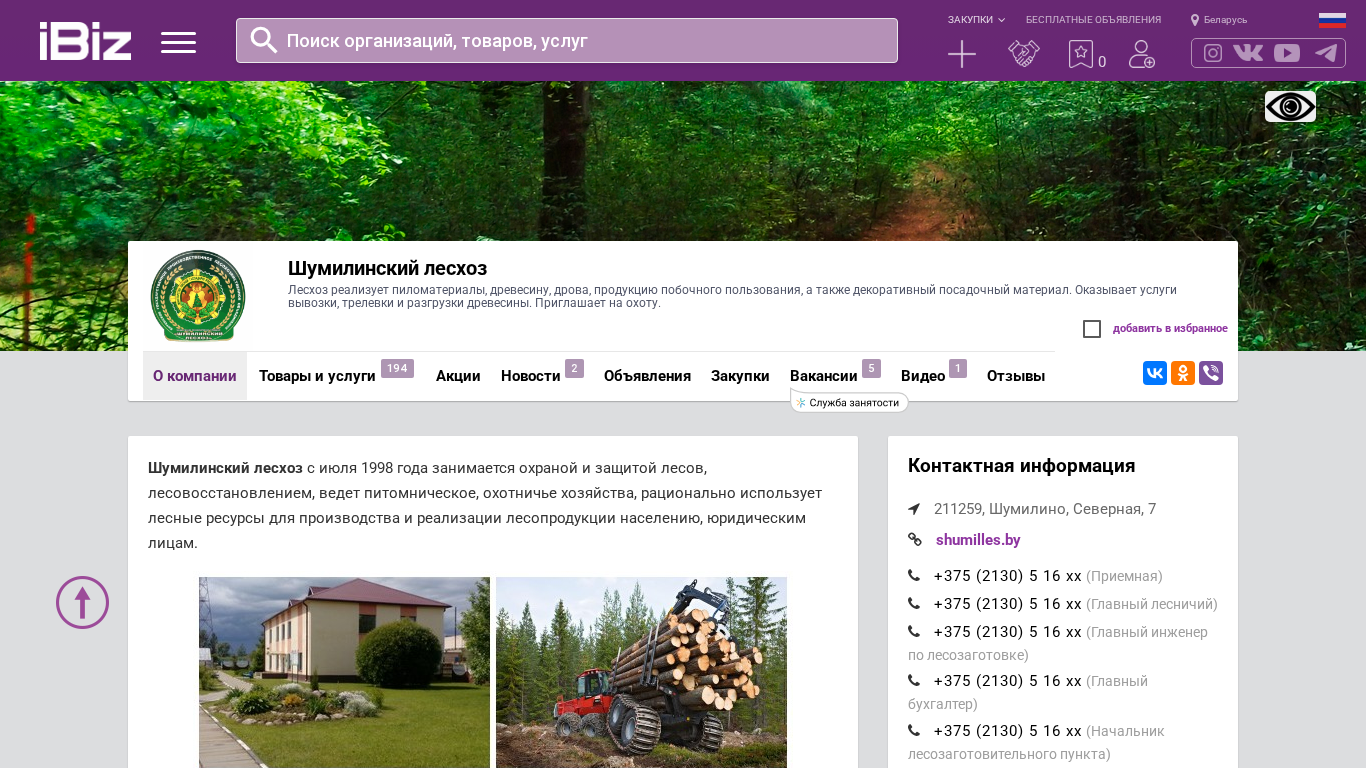Share via VK blue button
The height and width of the screenshot is (768, 1366).
click(x=1155, y=373)
